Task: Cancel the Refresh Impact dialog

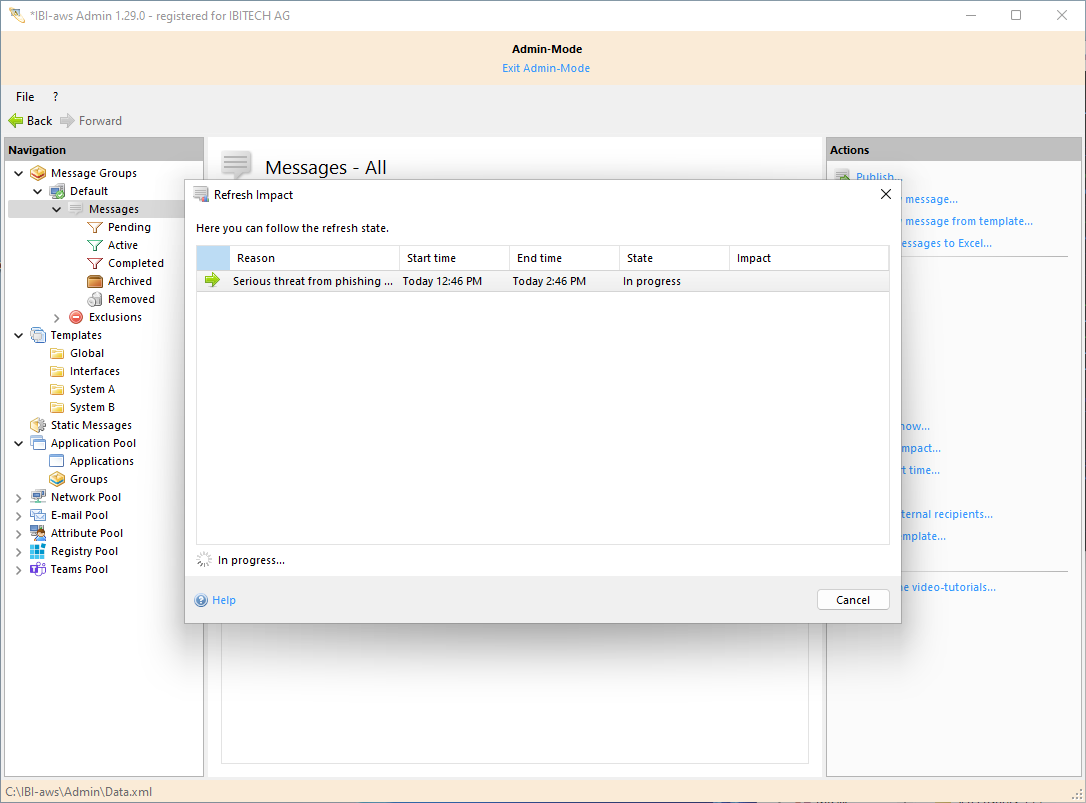Action: pyautogui.click(x=852, y=600)
